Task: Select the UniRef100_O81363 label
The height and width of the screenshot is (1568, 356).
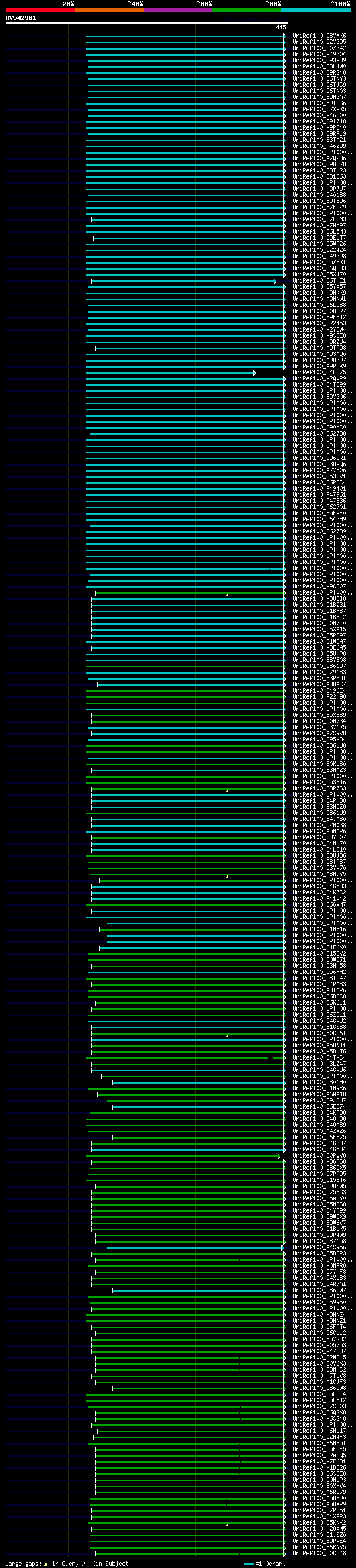Action: pyautogui.click(x=319, y=176)
